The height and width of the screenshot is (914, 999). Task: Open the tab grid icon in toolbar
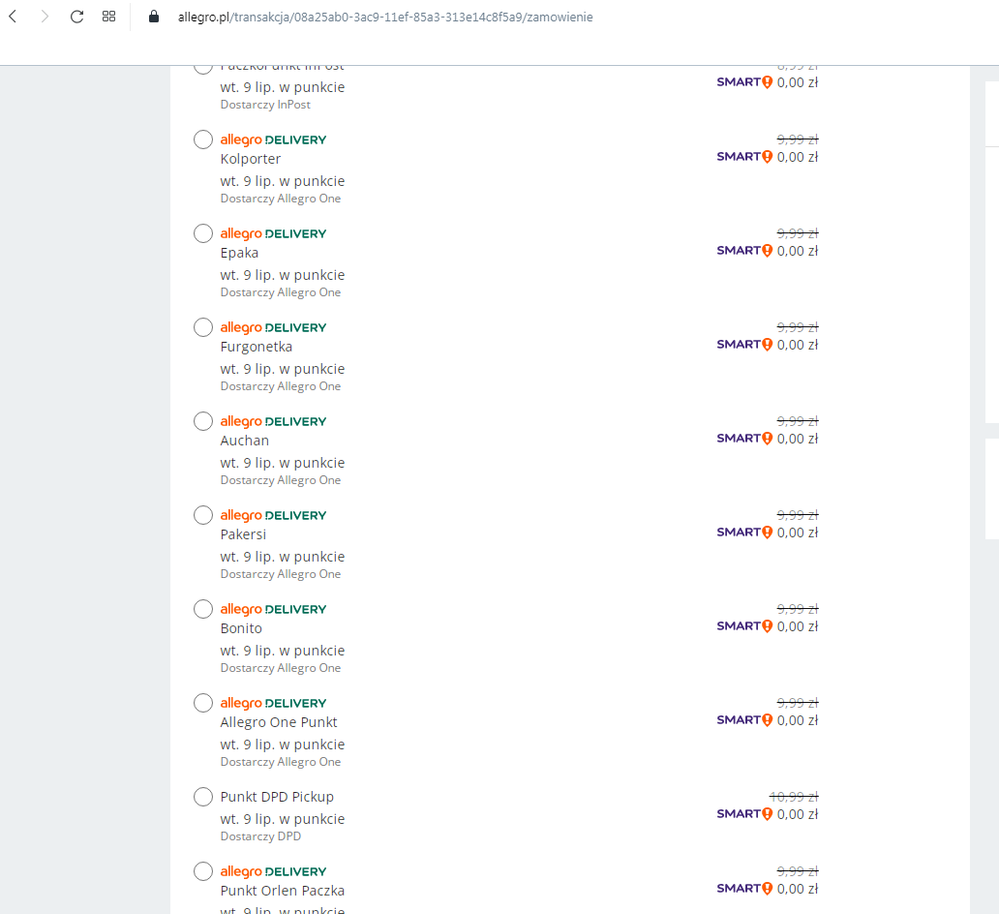109,17
